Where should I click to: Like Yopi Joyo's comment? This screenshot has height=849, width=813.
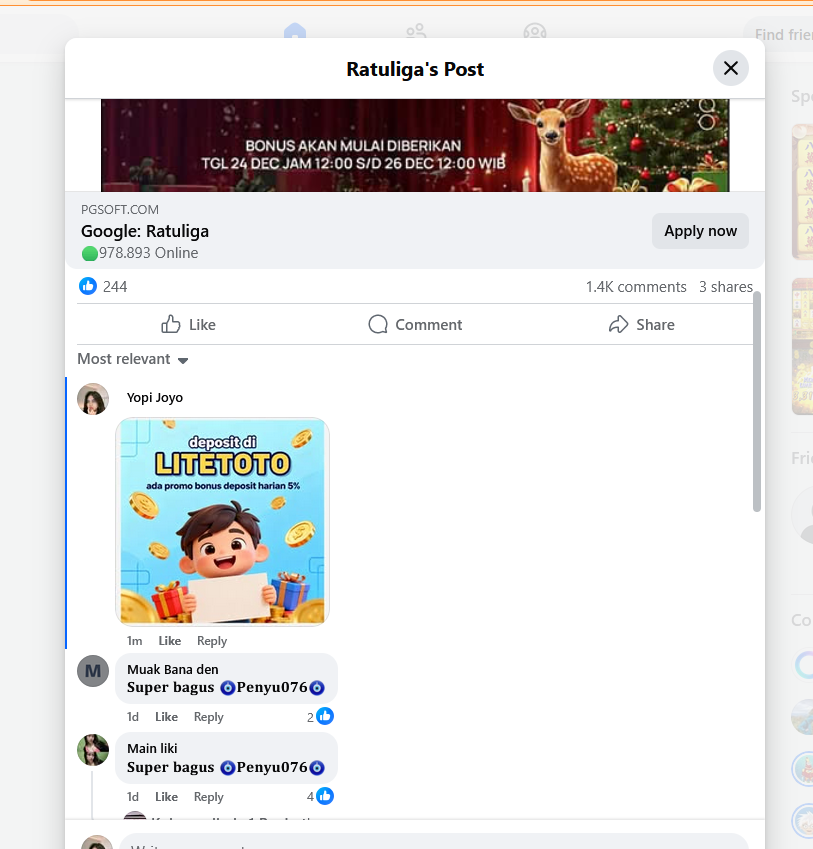[169, 641]
